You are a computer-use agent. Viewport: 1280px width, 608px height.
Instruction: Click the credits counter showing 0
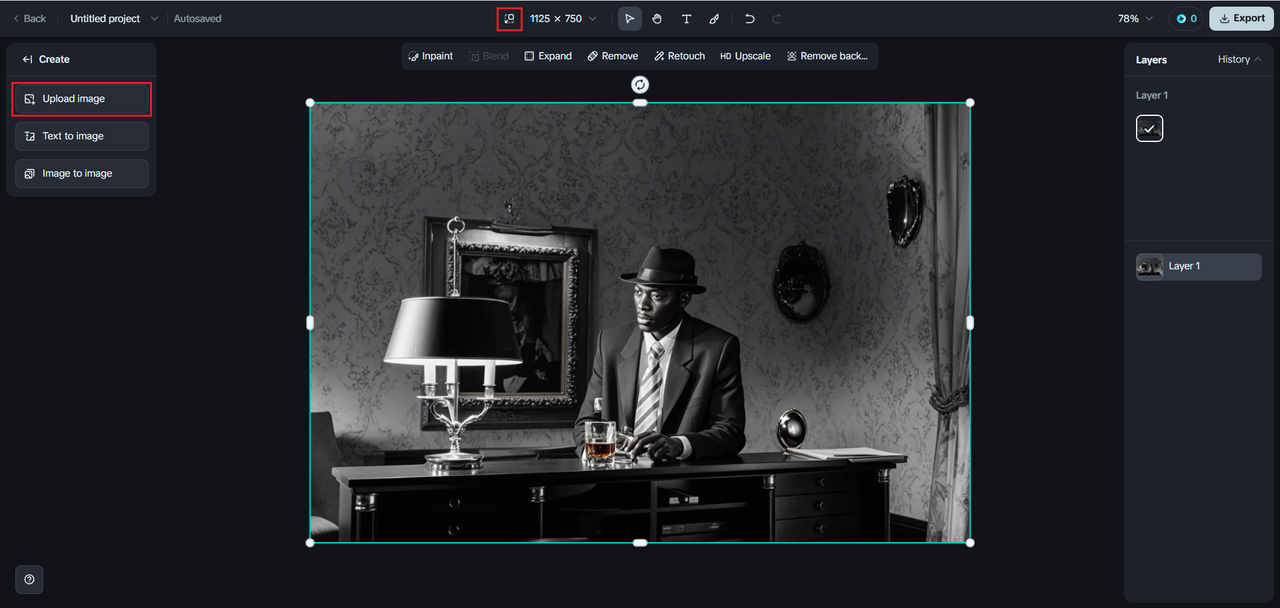tap(1186, 19)
